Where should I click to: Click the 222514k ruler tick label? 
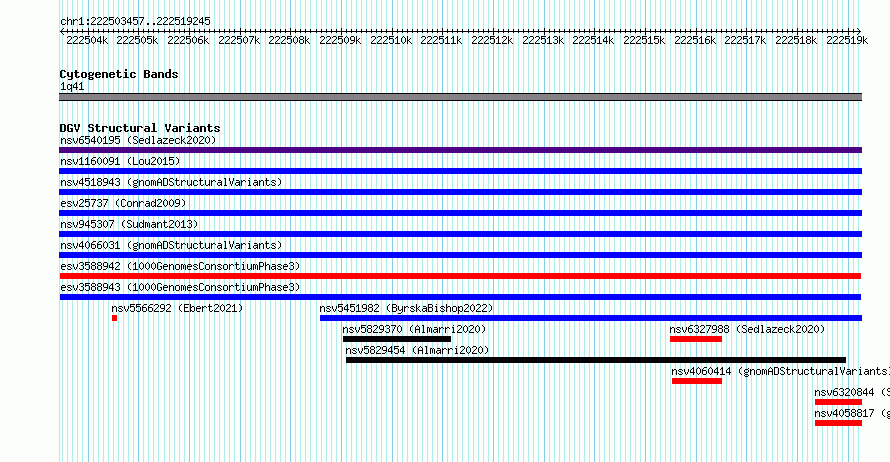pyautogui.click(x=594, y=40)
